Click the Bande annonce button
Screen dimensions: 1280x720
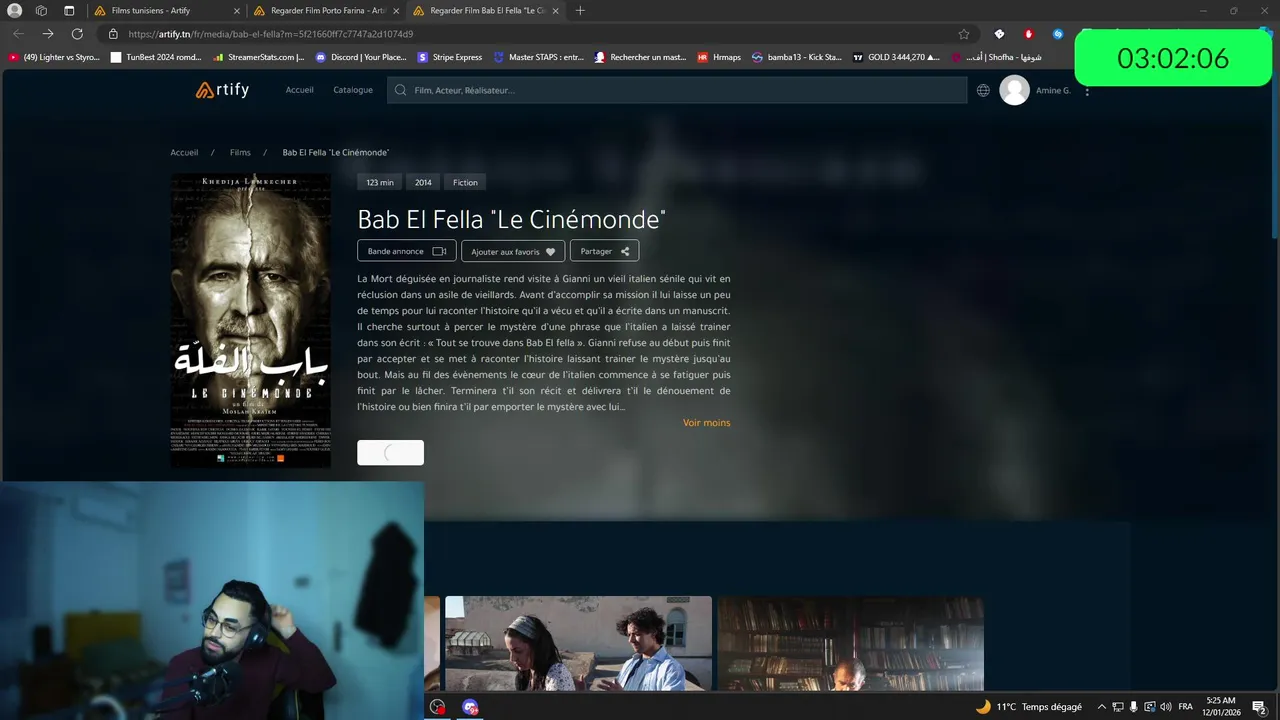coord(407,251)
